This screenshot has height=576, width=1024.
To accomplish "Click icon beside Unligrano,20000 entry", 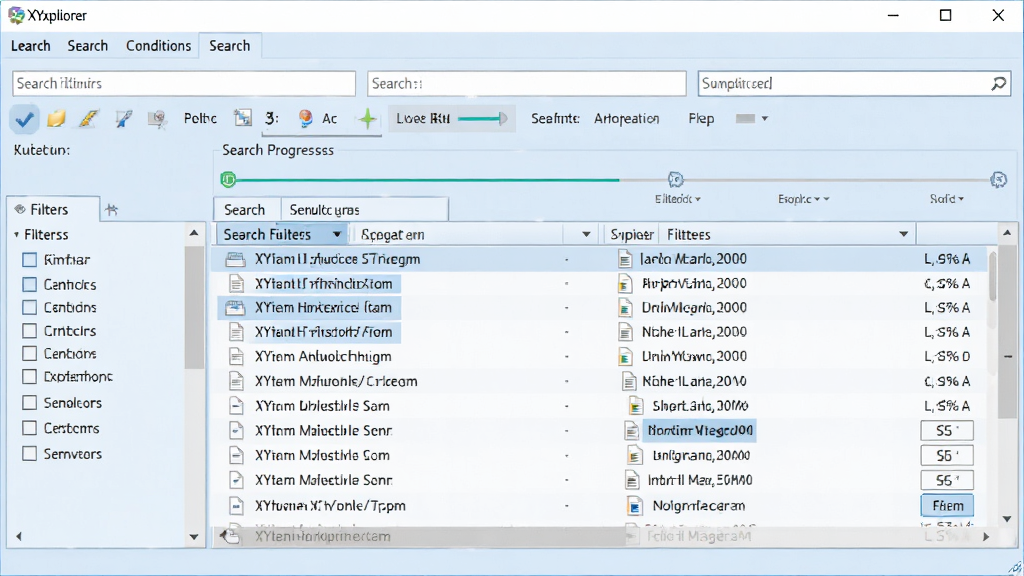I will [633, 456].
